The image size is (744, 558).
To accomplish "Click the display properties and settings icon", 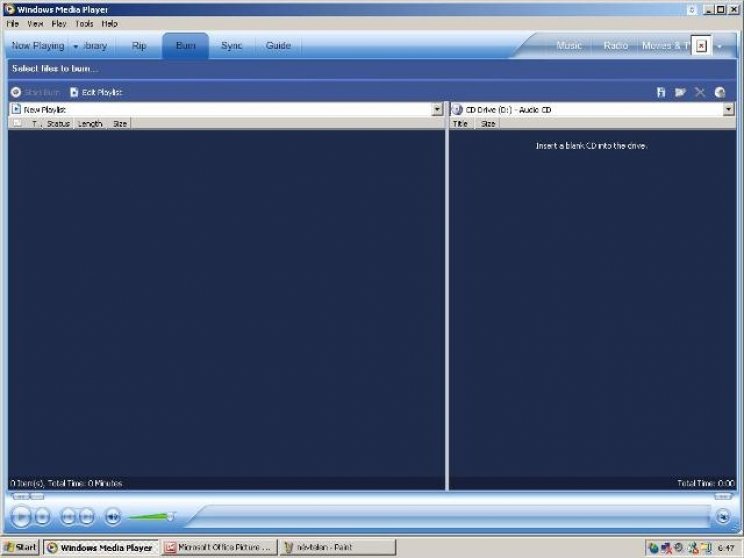I will pos(661,93).
